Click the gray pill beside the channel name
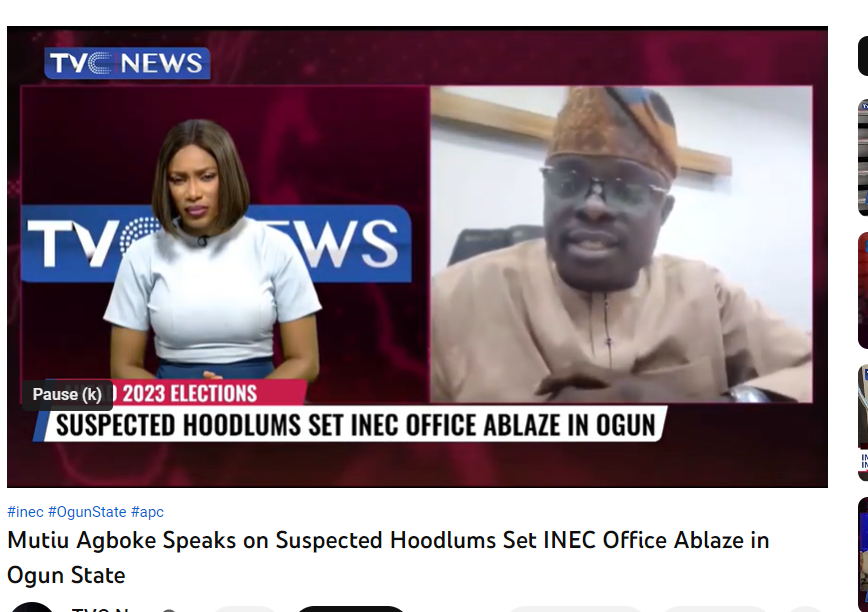868x612 pixels. click(244, 609)
